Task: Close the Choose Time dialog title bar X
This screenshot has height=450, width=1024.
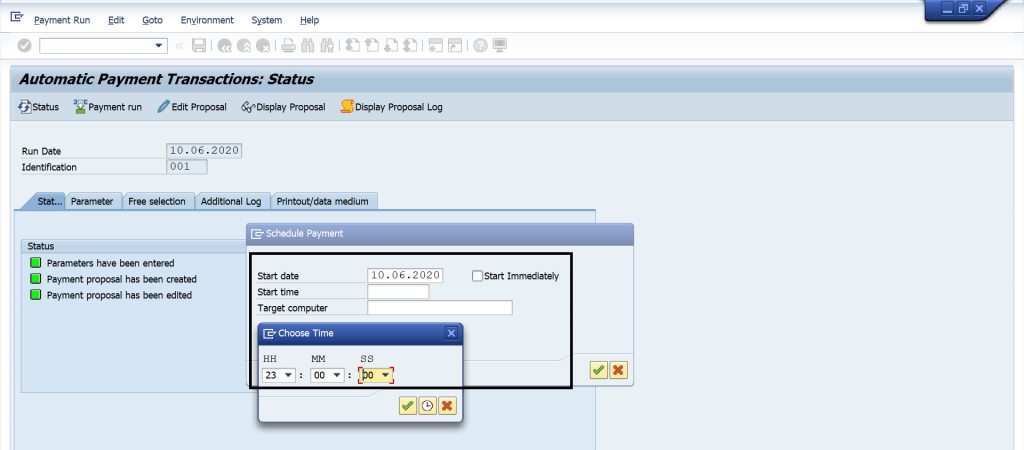Action: [451, 333]
